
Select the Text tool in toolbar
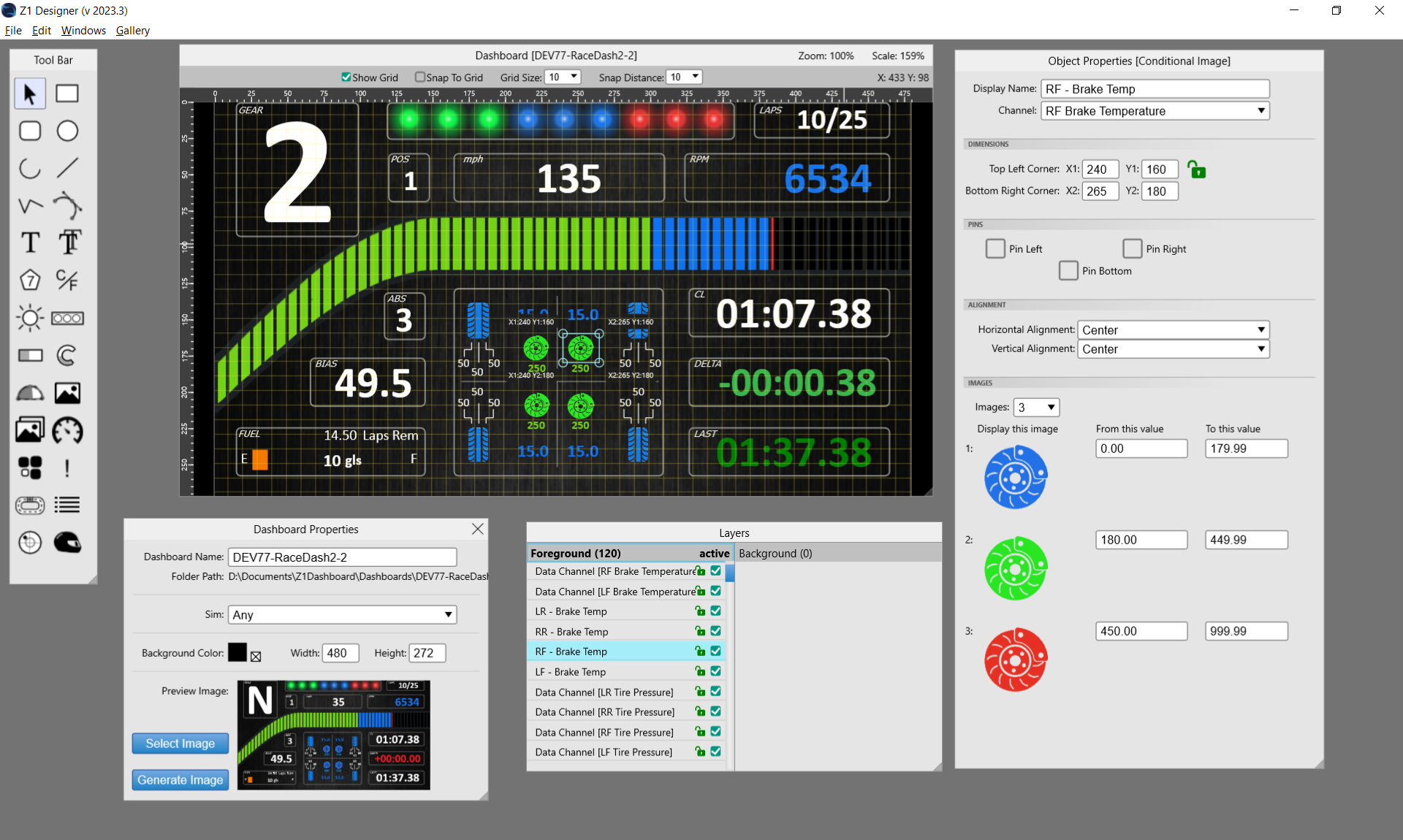(x=29, y=242)
